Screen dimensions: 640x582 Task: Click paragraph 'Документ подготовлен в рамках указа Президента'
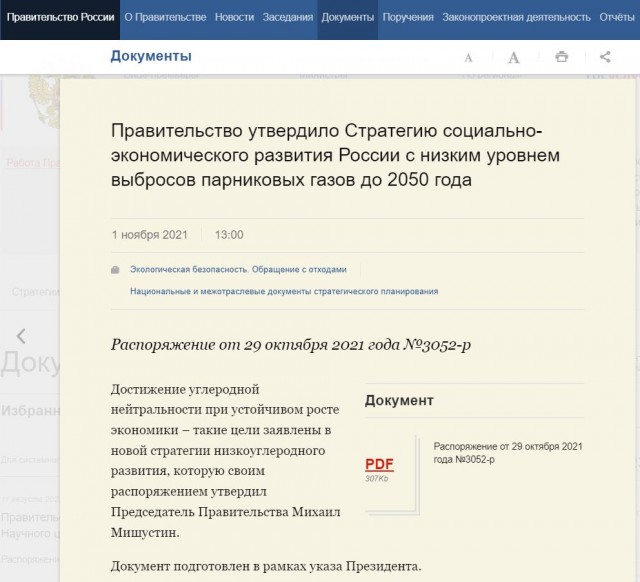[x=266, y=566]
